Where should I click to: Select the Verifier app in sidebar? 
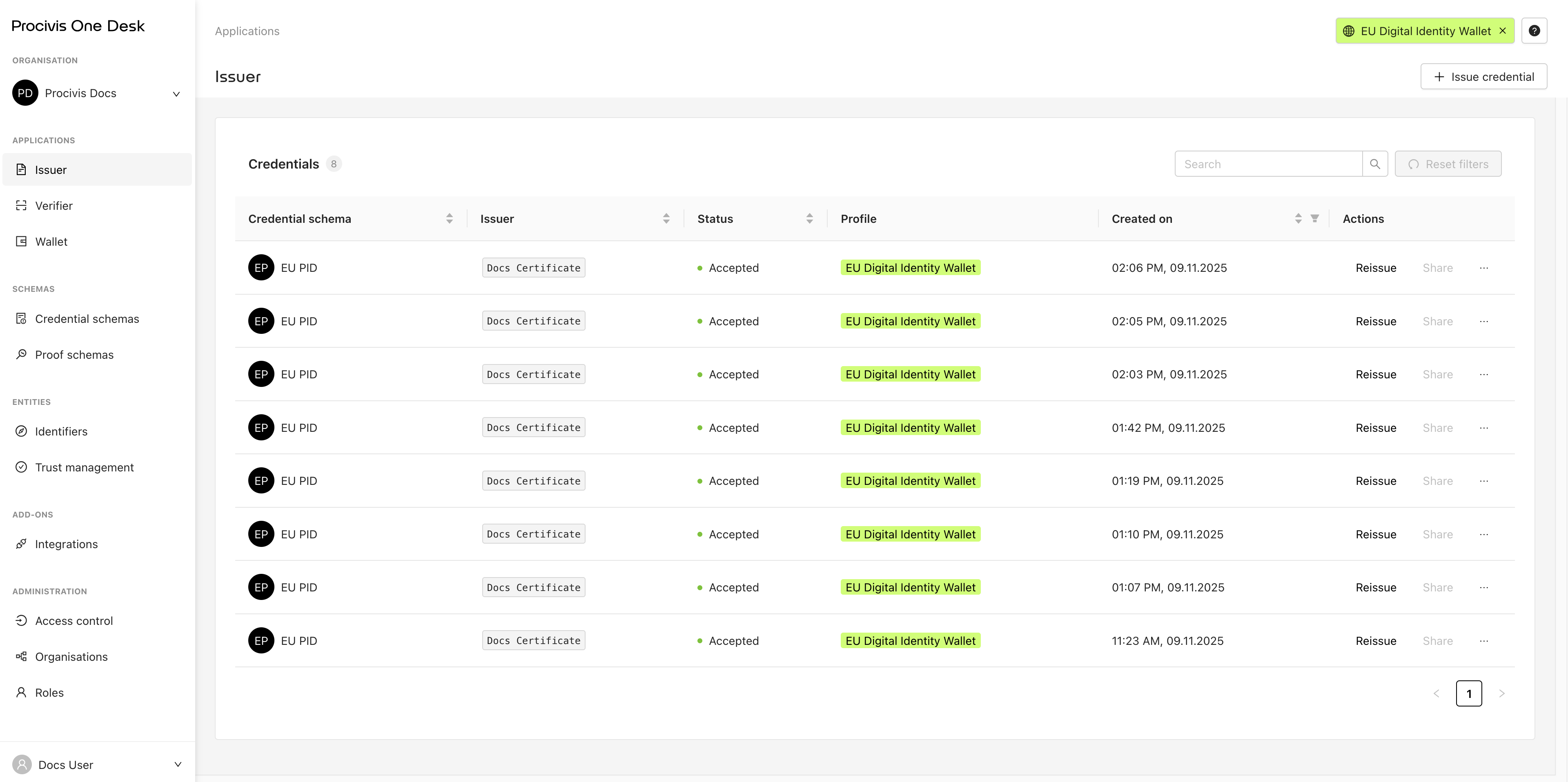(53, 206)
